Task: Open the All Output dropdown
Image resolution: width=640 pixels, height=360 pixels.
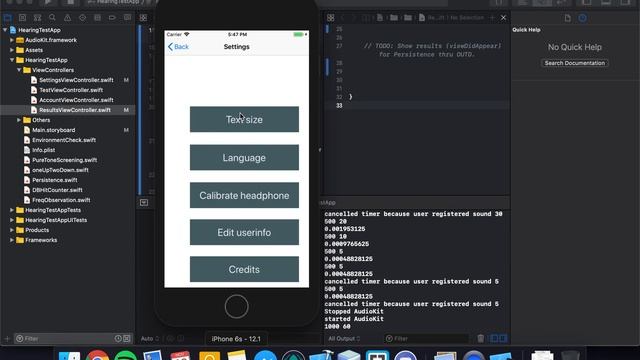Action: (344, 338)
